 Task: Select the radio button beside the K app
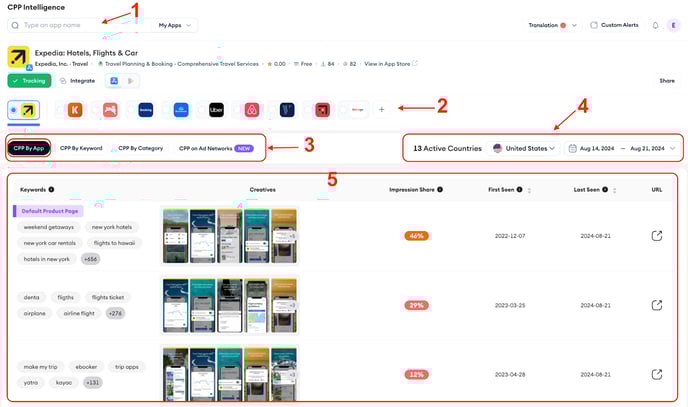60,110
